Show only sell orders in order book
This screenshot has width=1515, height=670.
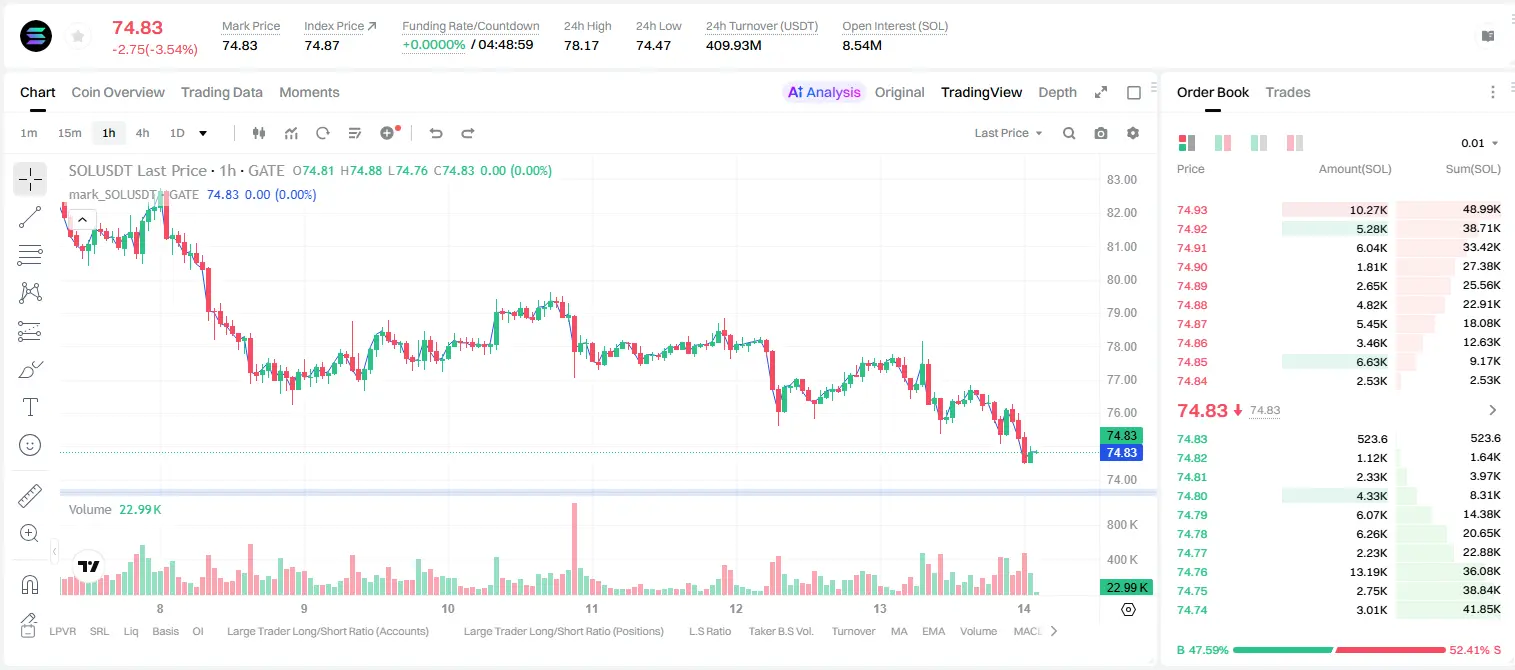1295,143
